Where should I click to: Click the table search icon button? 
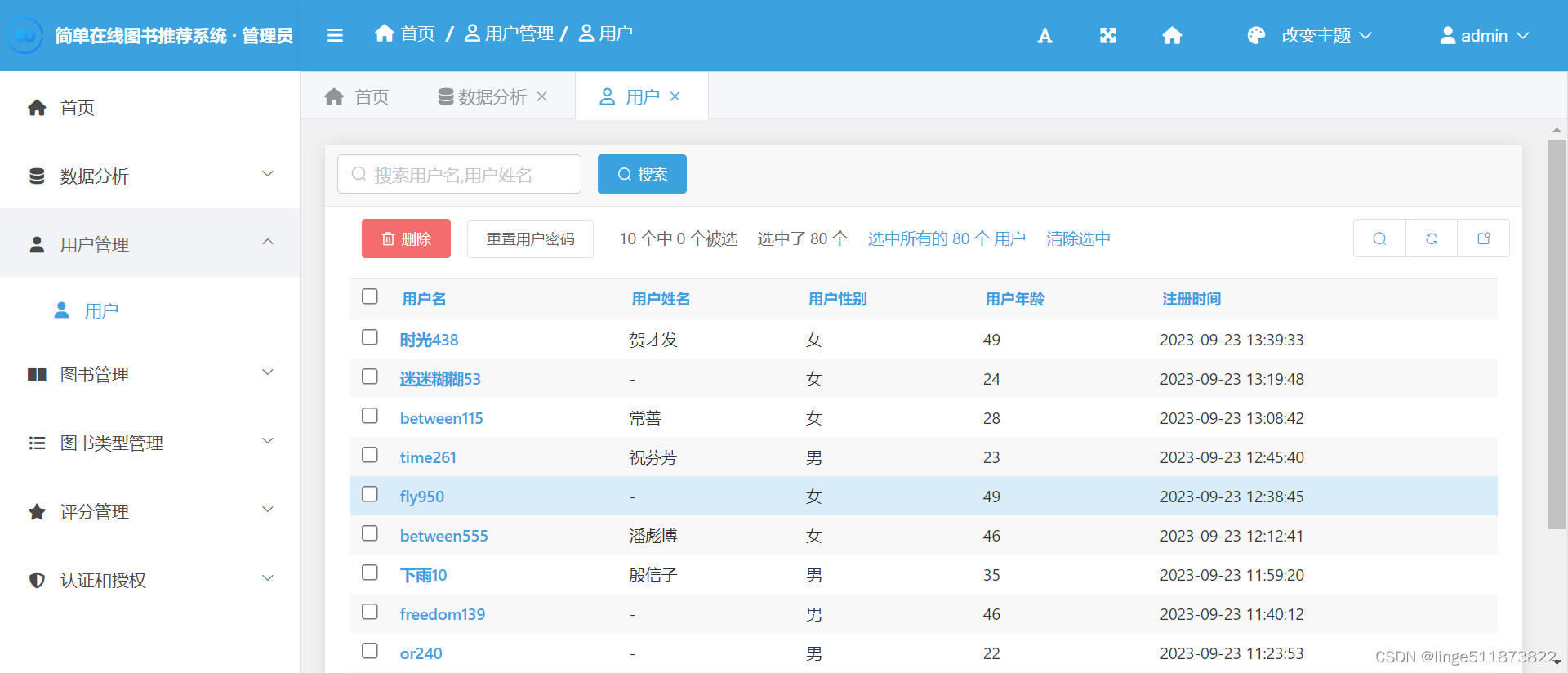click(1379, 238)
